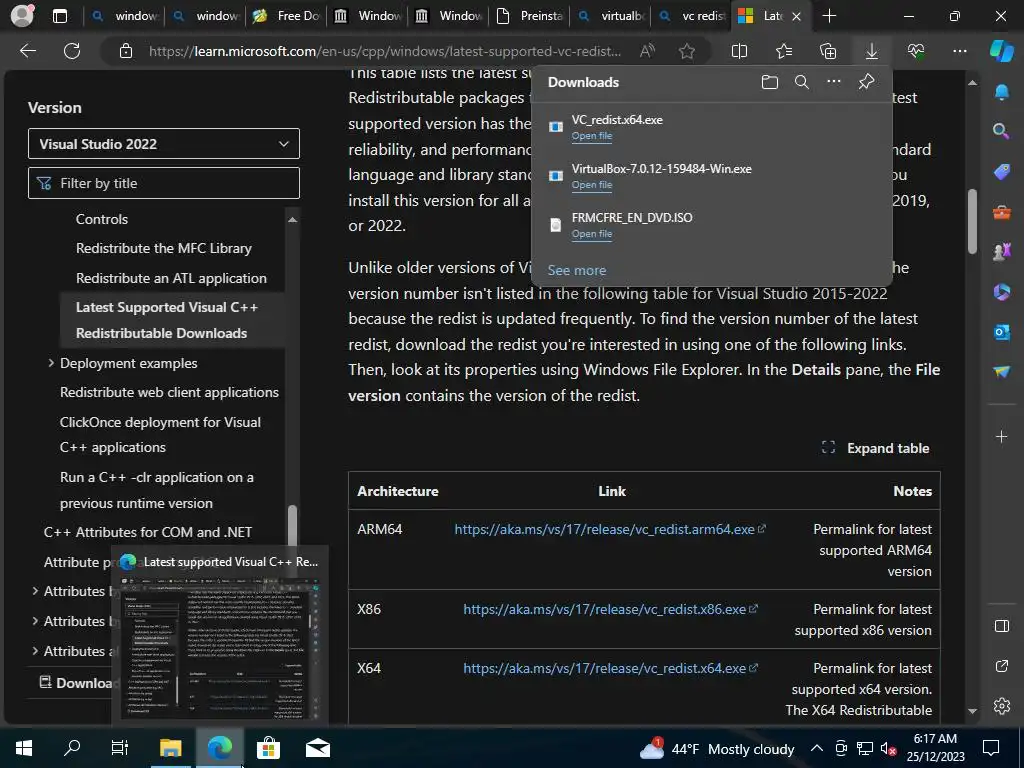Viewport: 1024px width, 768px height.
Task: Close the active Late tab
Action: [796, 16]
